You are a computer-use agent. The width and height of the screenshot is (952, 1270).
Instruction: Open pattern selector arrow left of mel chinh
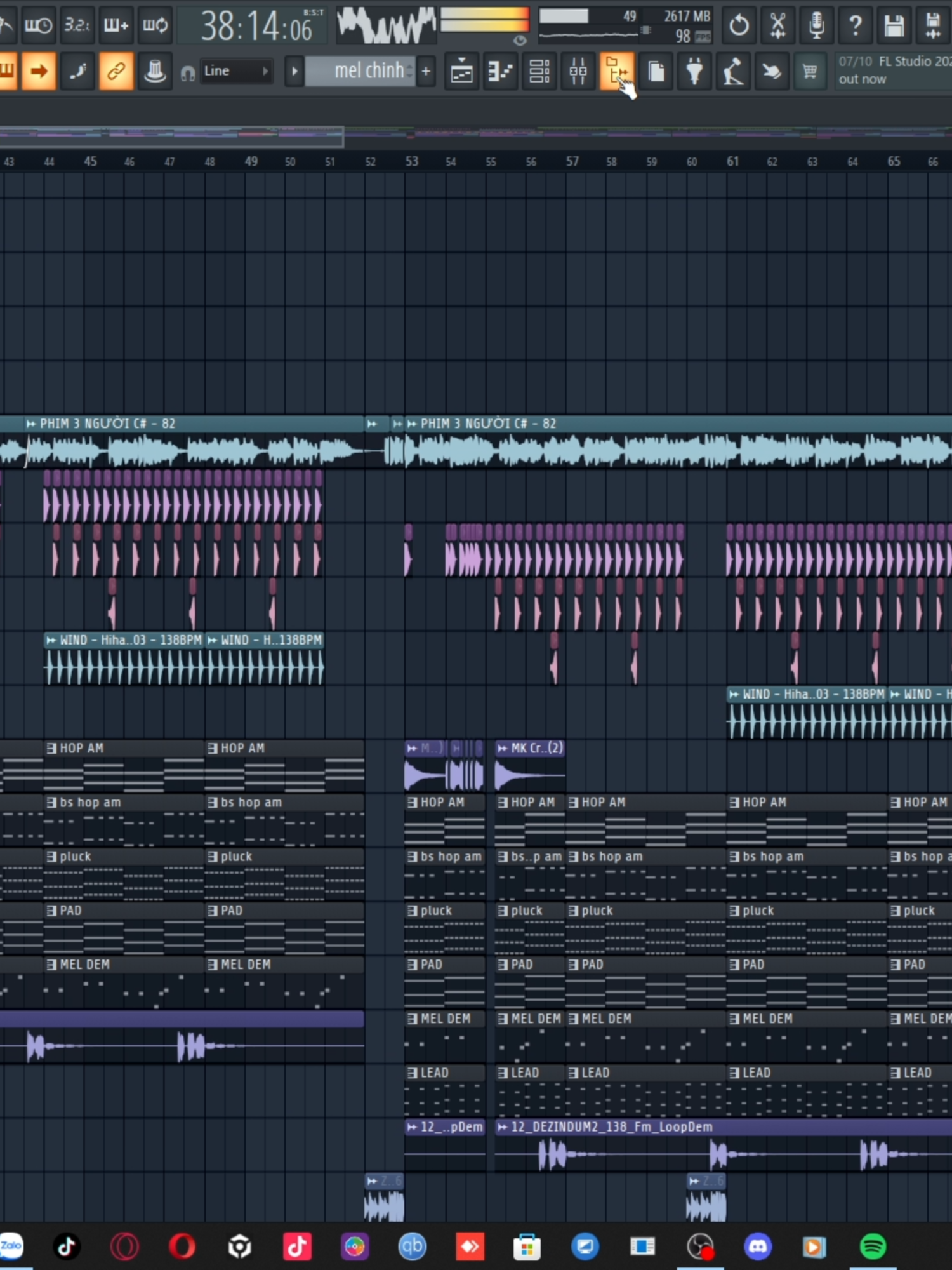point(294,71)
